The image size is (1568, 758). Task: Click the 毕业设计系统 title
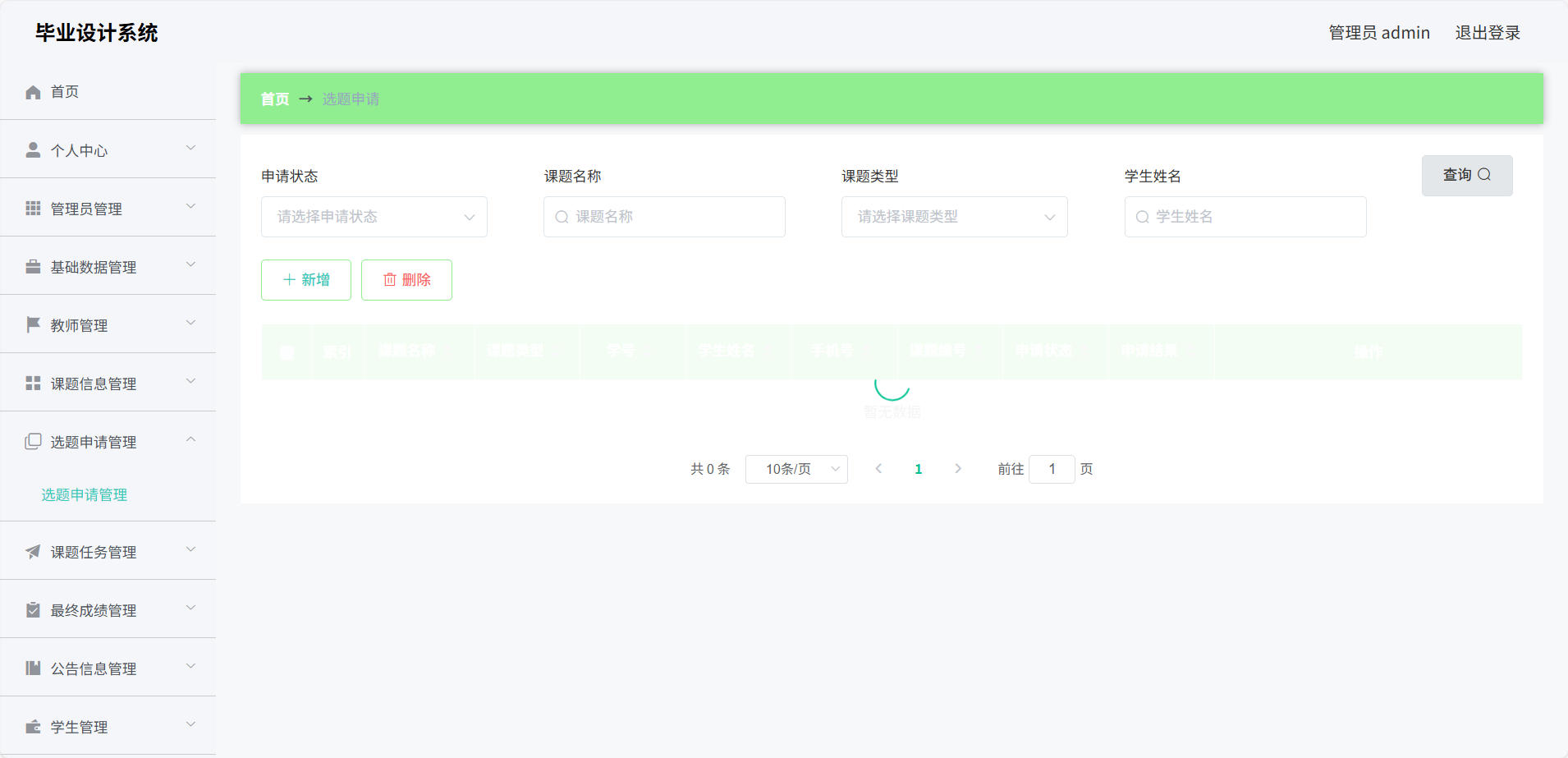pyautogui.click(x=97, y=33)
